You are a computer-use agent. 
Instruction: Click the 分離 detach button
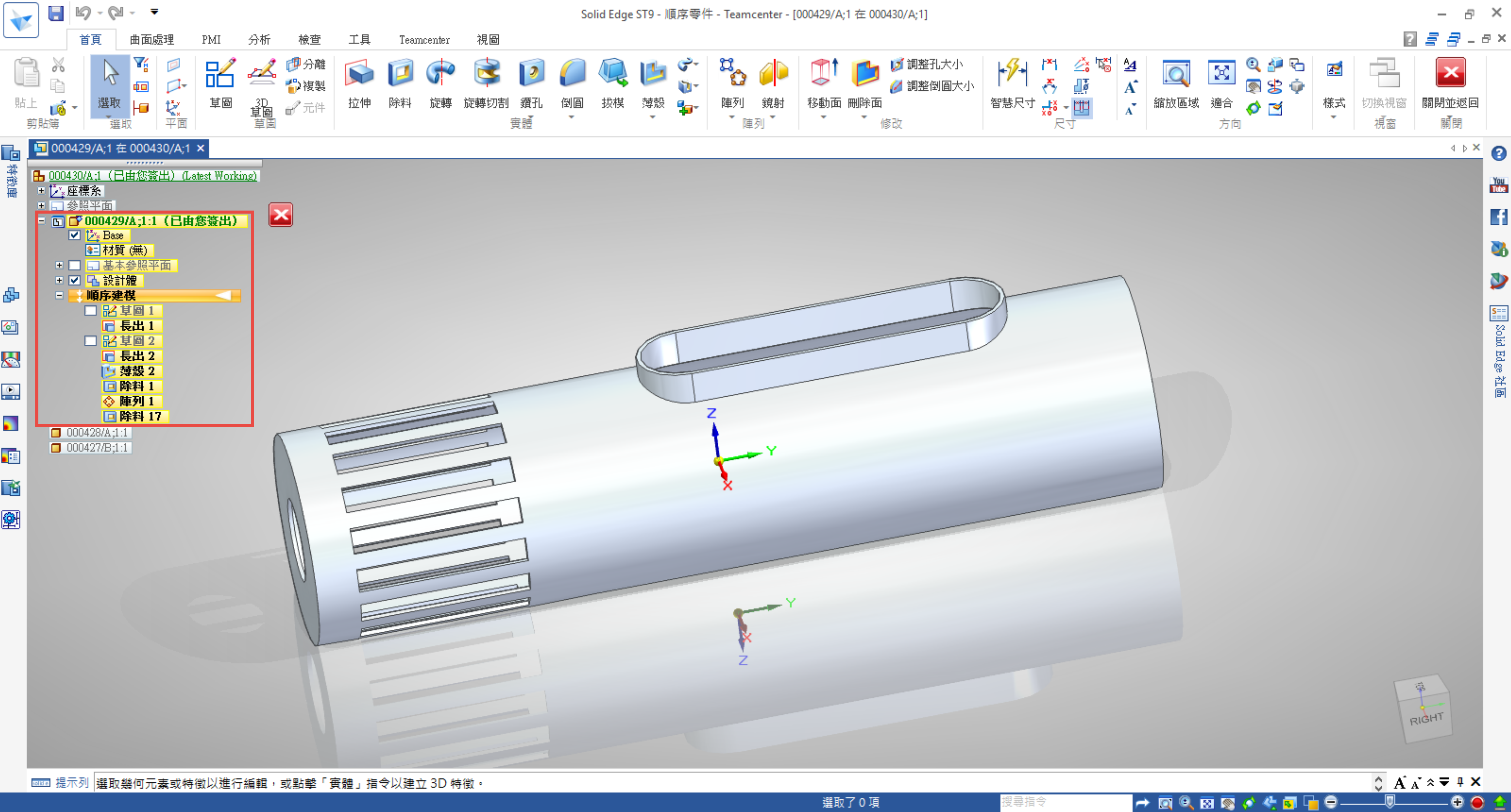306,64
